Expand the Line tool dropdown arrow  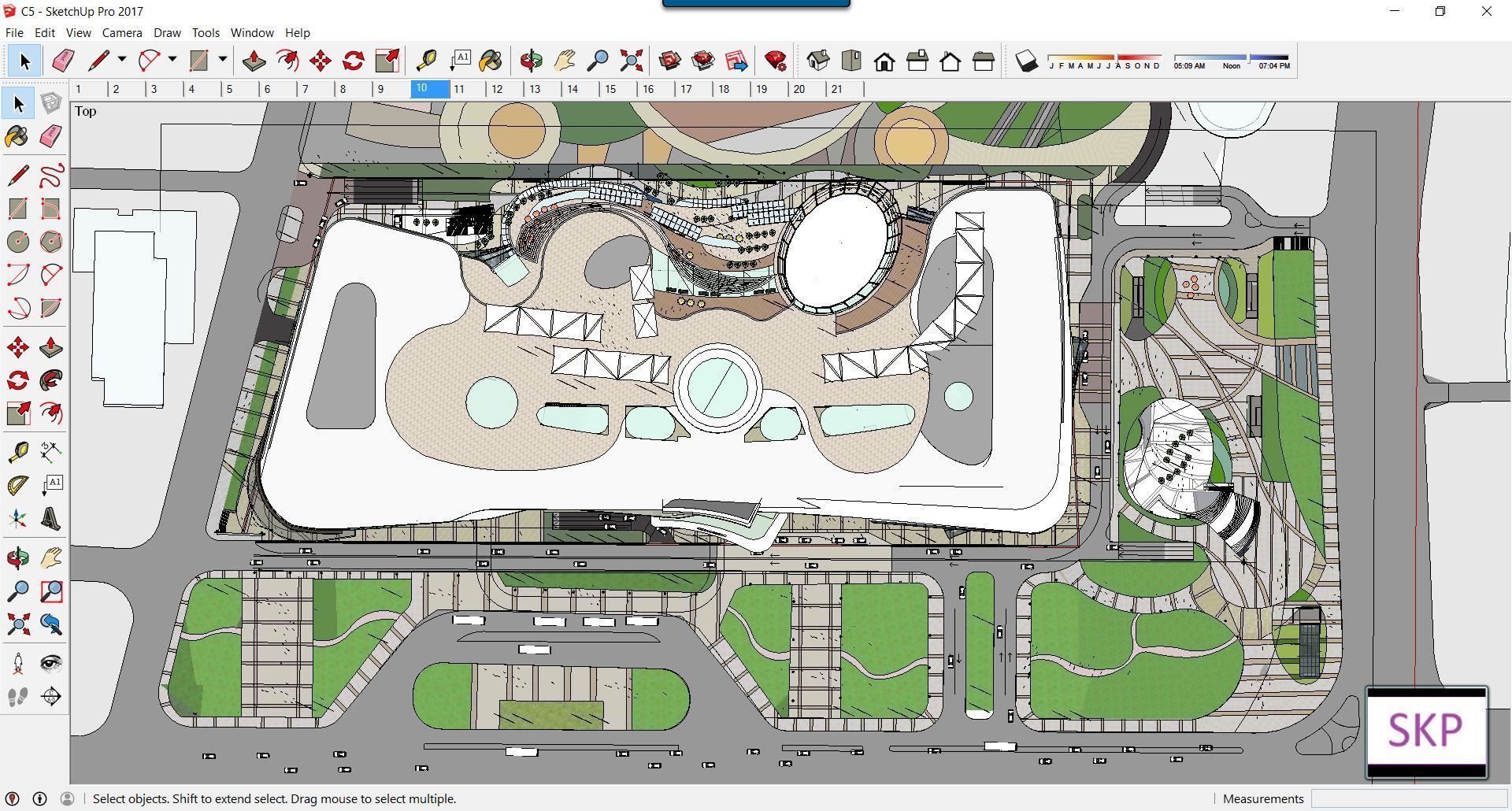(x=122, y=60)
